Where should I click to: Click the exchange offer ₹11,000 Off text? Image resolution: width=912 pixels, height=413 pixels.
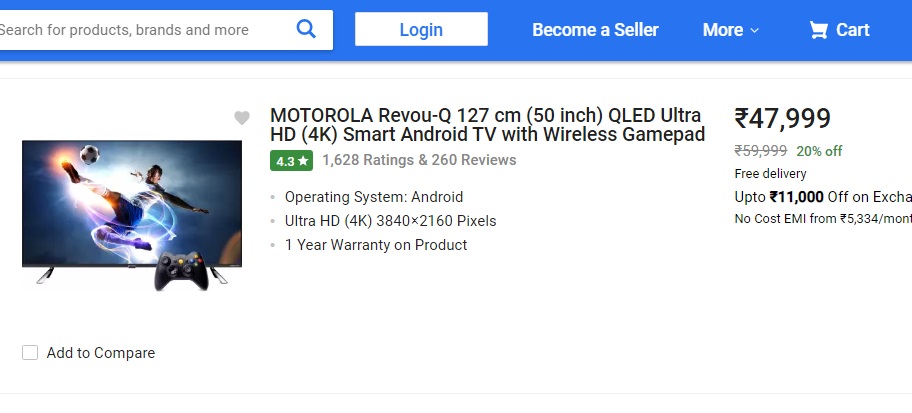tap(822, 196)
